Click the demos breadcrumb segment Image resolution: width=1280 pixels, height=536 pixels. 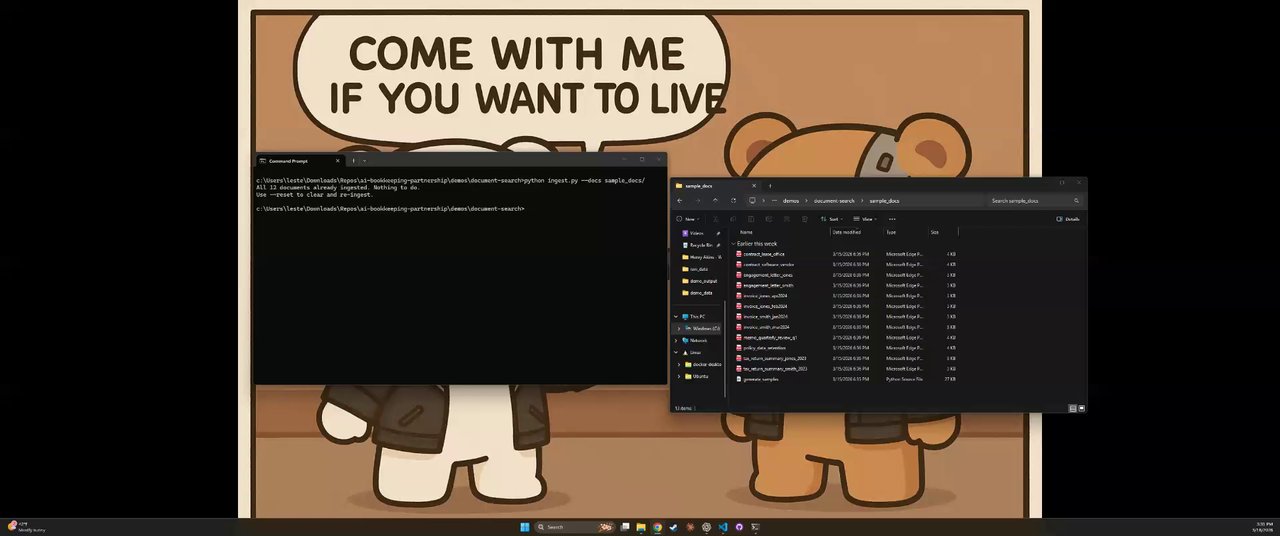pyautogui.click(x=791, y=200)
